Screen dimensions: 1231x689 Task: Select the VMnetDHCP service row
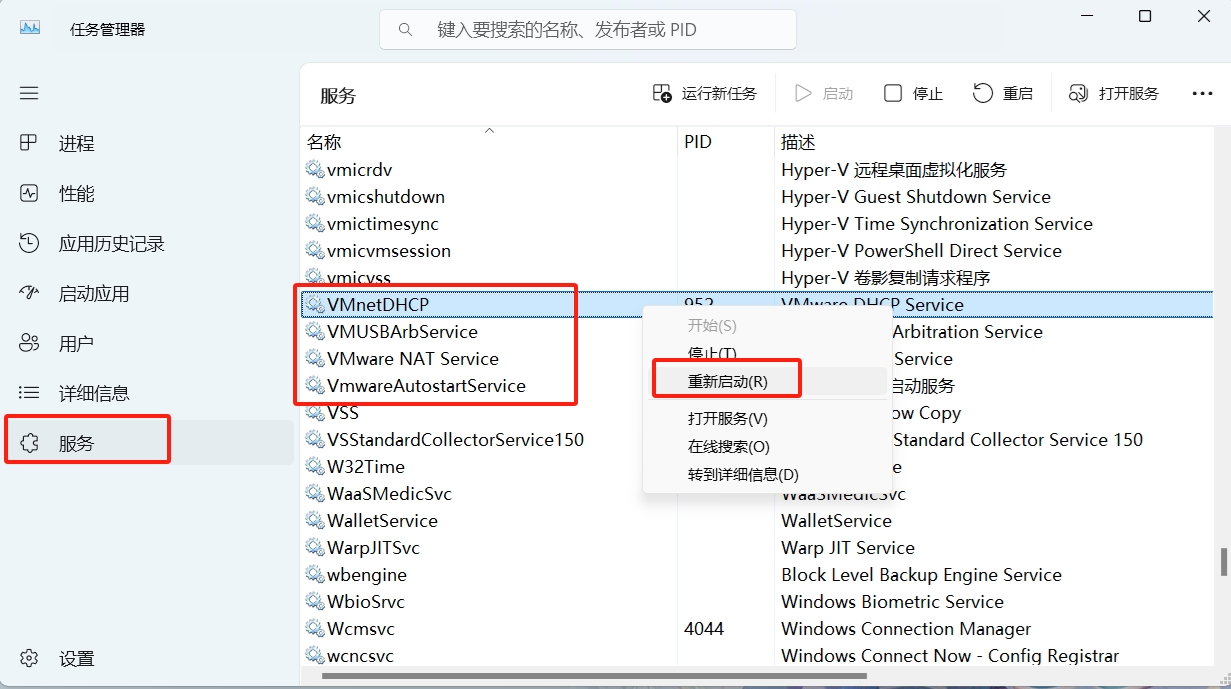click(756, 304)
